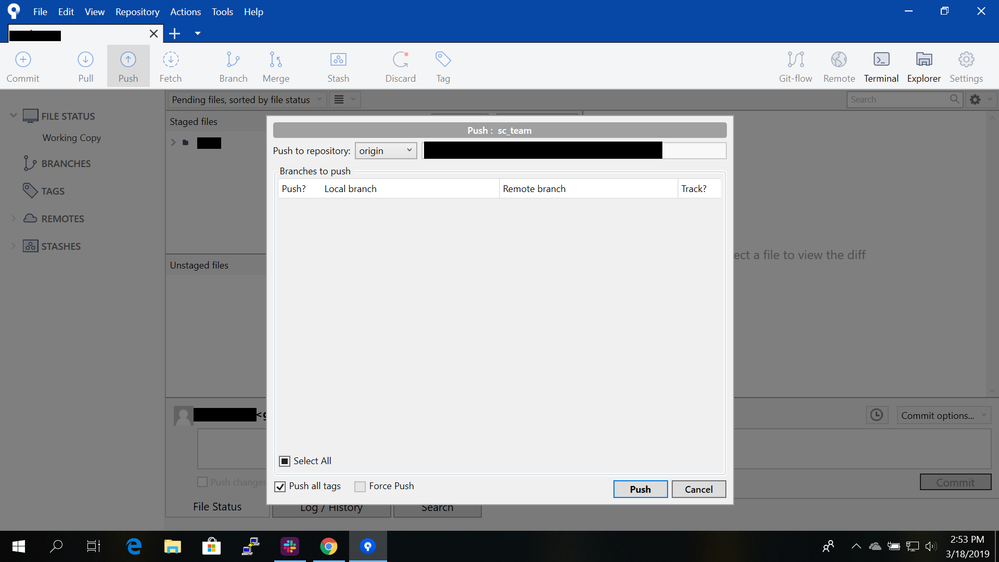Enable the Force Push checkbox
The image size is (999, 562).
(x=360, y=486)
